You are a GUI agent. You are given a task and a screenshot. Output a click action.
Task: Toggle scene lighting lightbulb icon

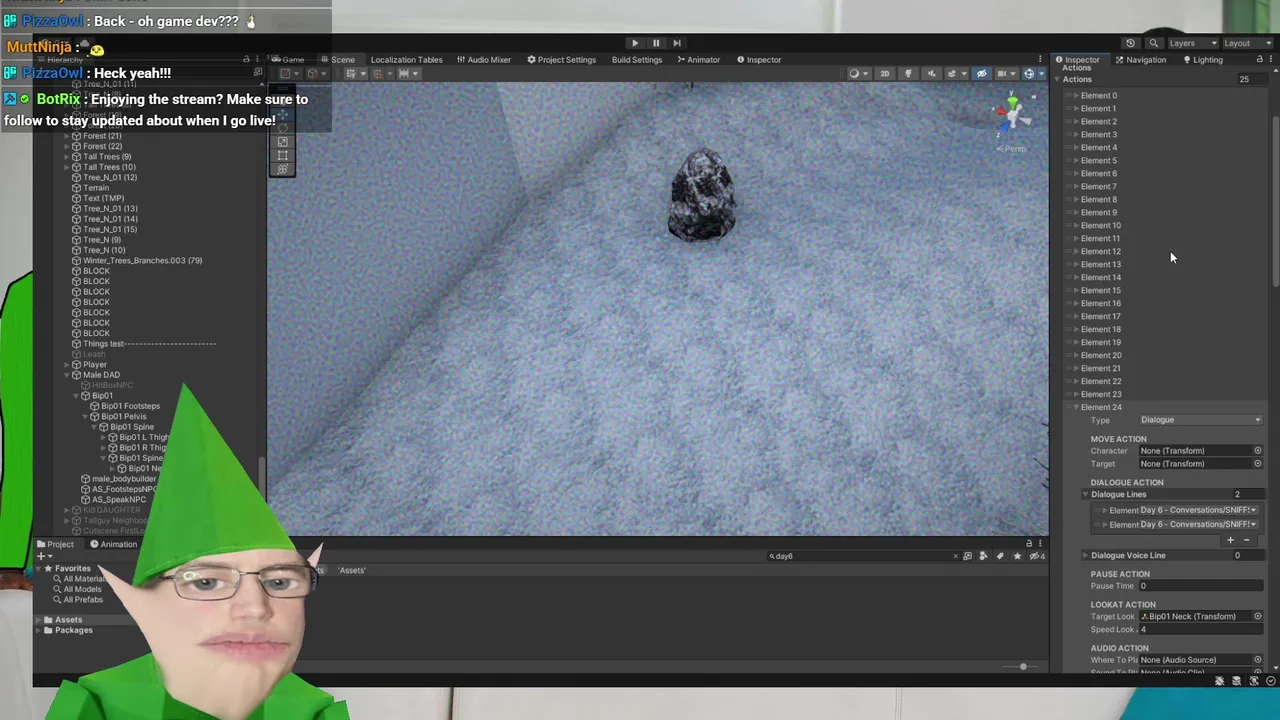coord(908,74)
